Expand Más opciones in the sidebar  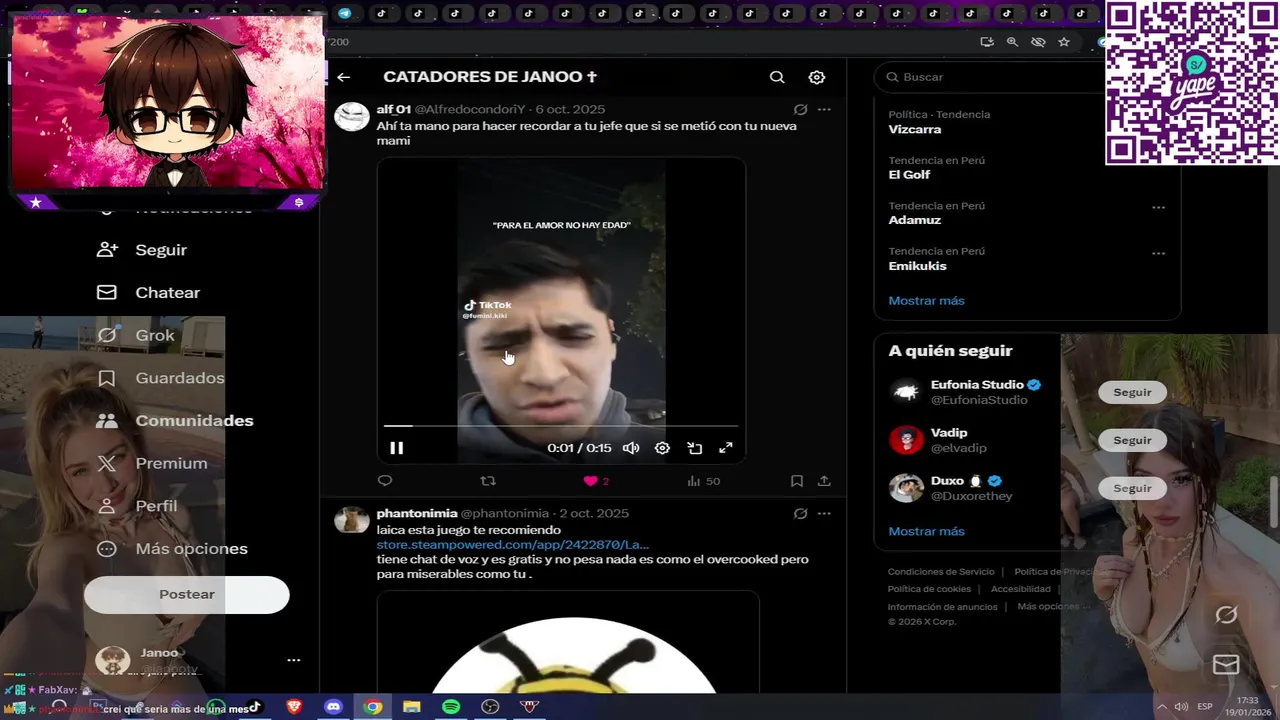171,549
